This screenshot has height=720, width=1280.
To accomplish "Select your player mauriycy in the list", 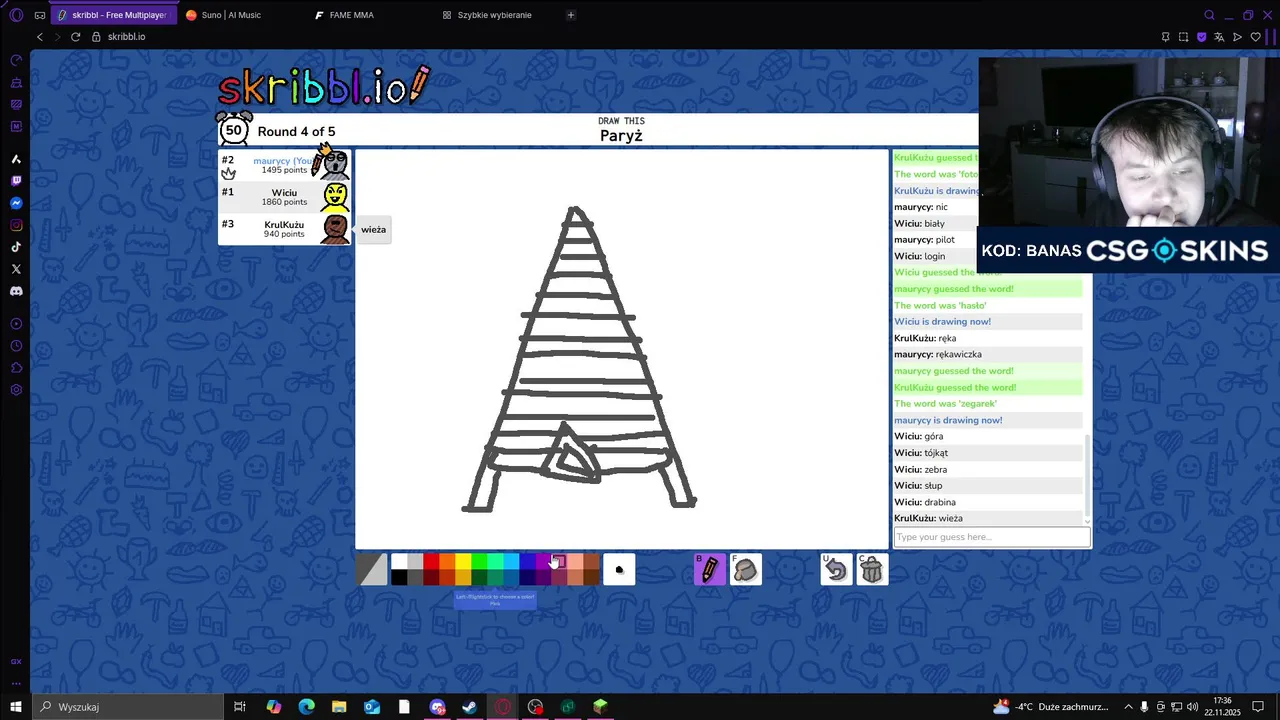I will tap(284, 165).
